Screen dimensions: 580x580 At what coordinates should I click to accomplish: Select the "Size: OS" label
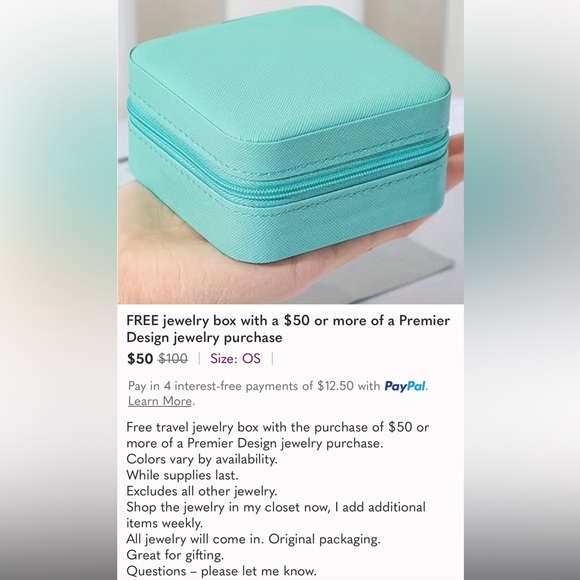pos(235,358)
